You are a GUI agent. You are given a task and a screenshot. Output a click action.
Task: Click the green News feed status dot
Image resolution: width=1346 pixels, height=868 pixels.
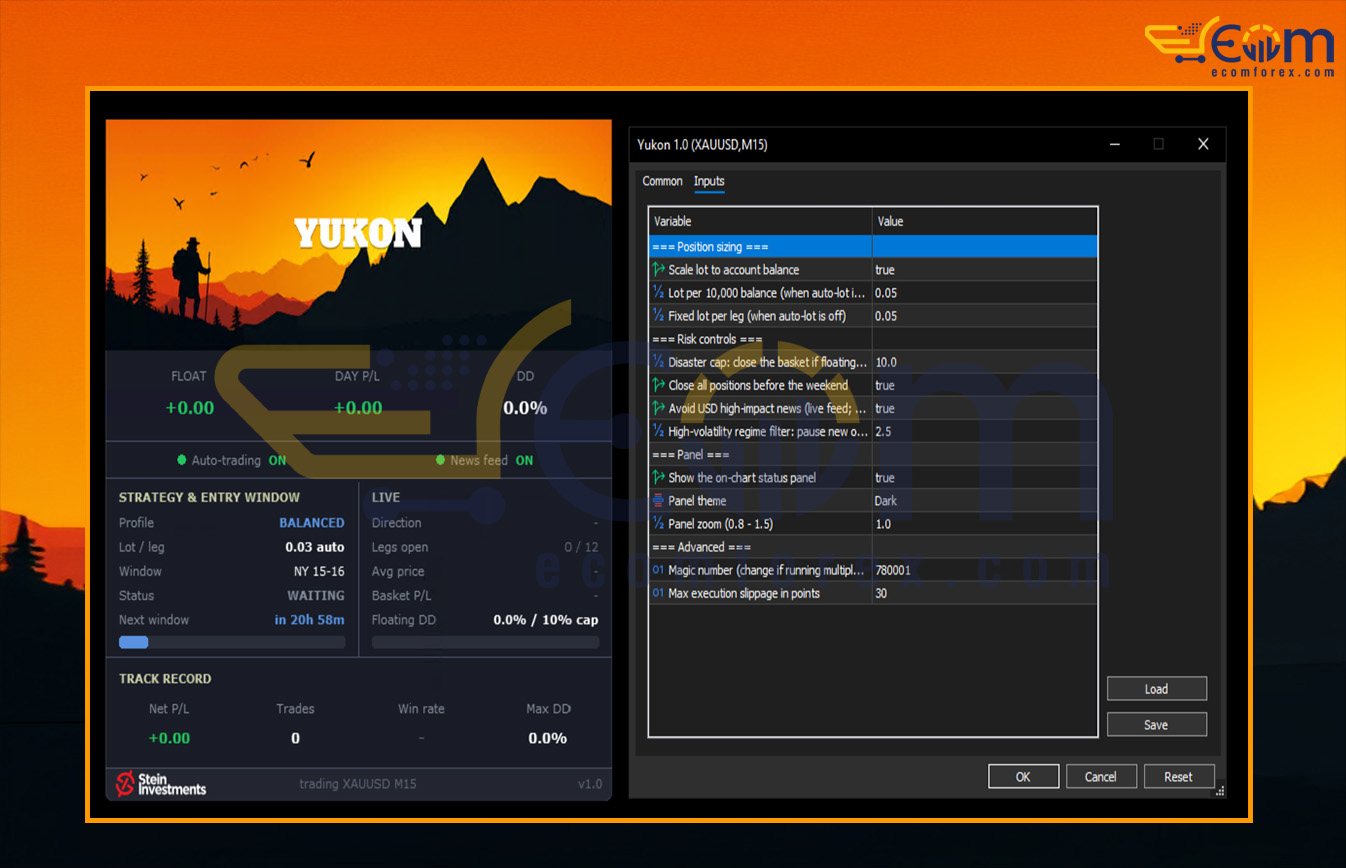pyautogui.click(x=441, y=460)
